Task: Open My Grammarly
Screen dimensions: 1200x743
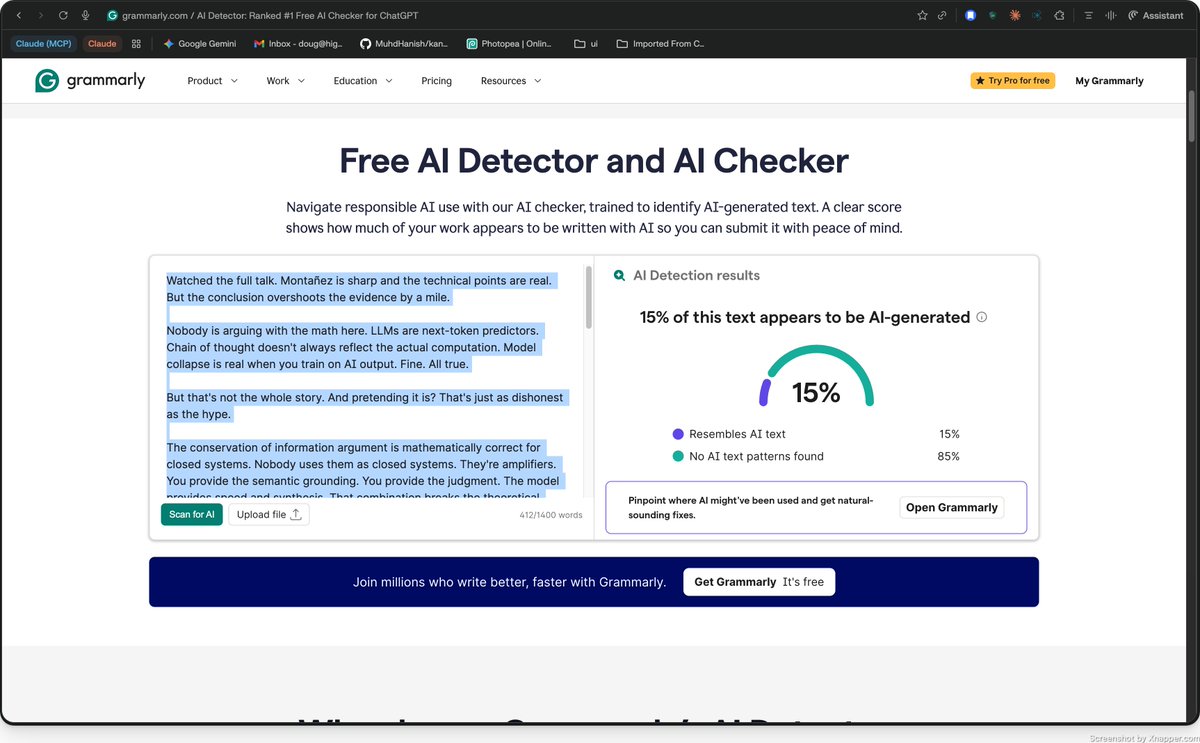Action: 1109,81
